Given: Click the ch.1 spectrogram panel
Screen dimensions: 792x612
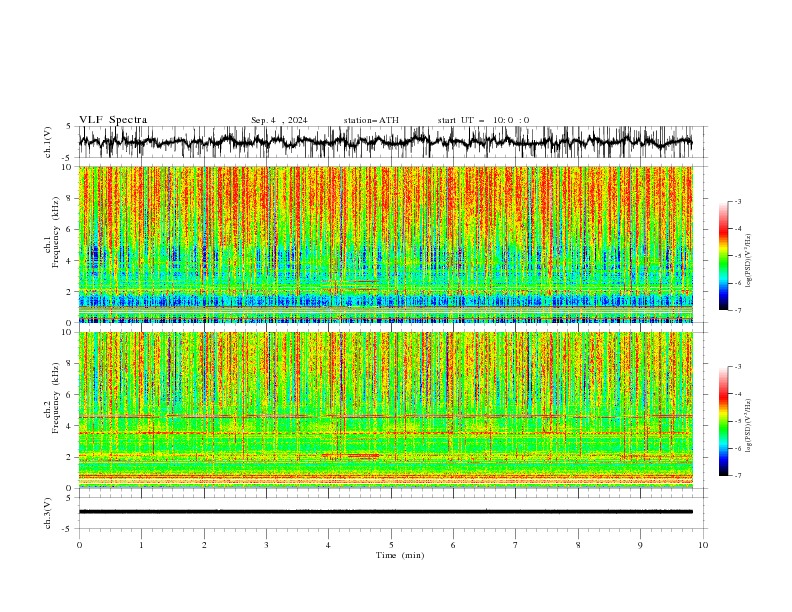Looking at the screenshot, I should coord(386,244).
